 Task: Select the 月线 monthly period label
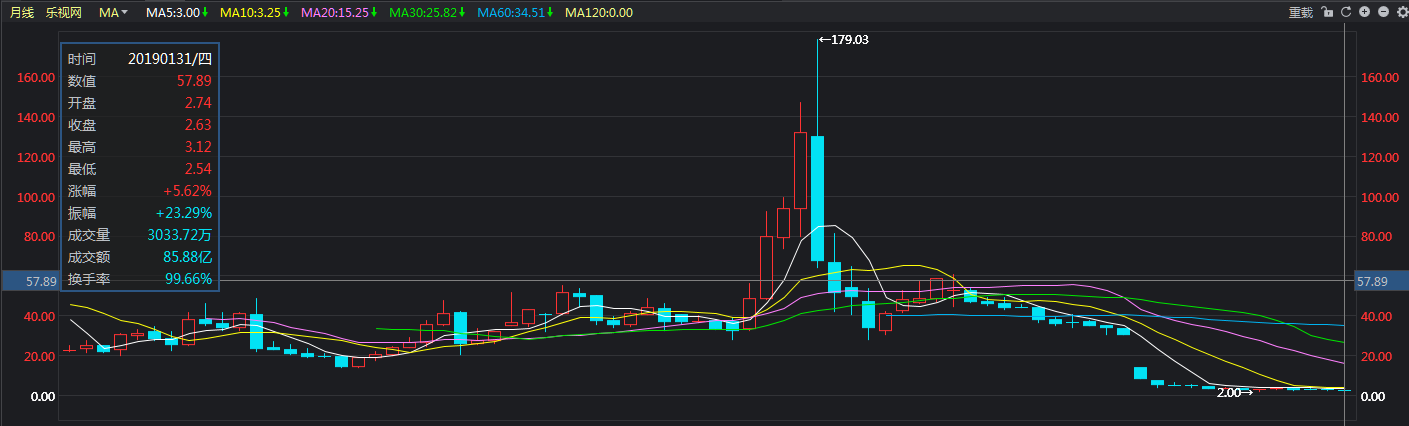(22, 12)
